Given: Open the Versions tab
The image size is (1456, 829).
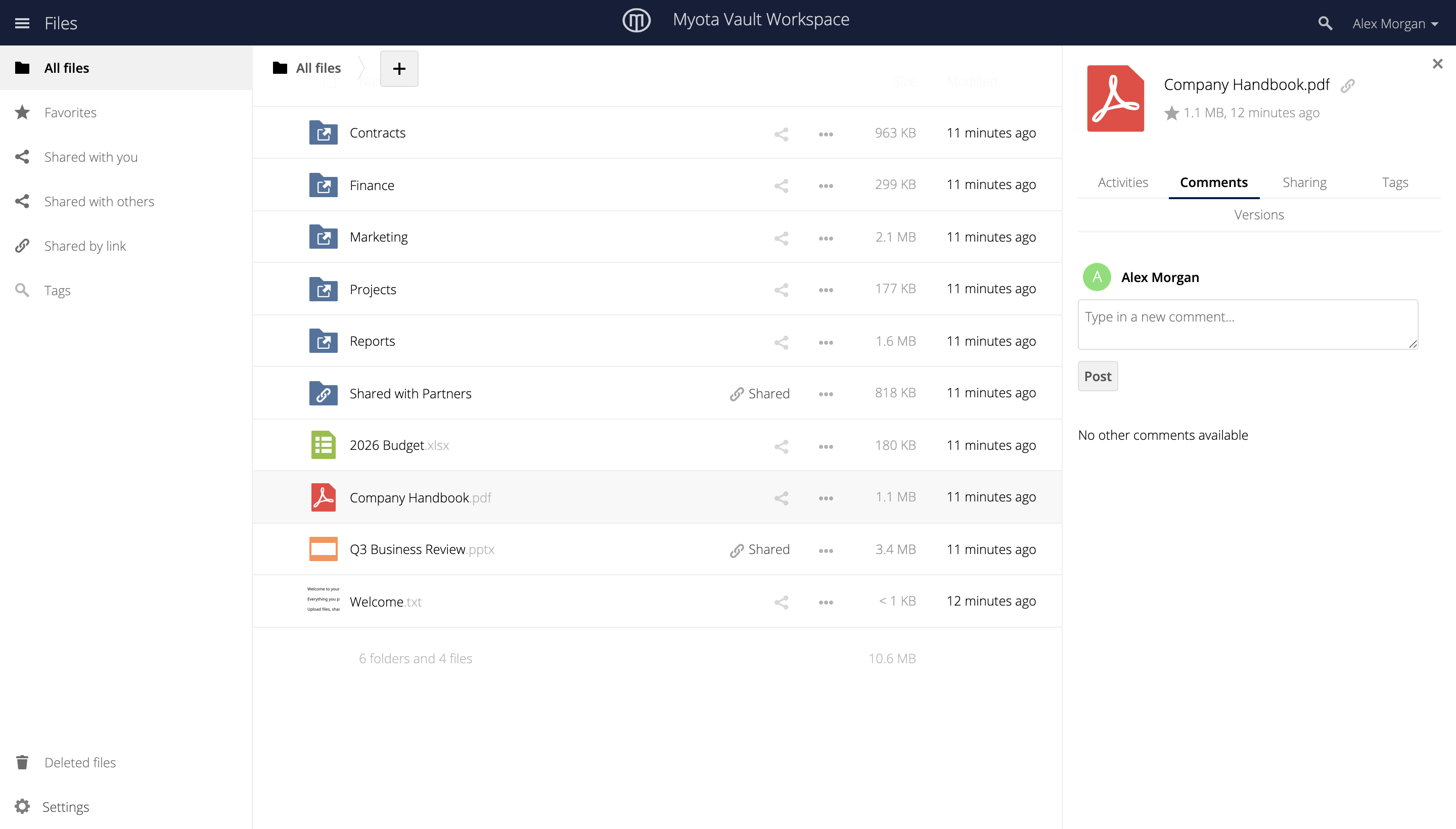Looking at the screenshot, I should [x=1259, y=215].
